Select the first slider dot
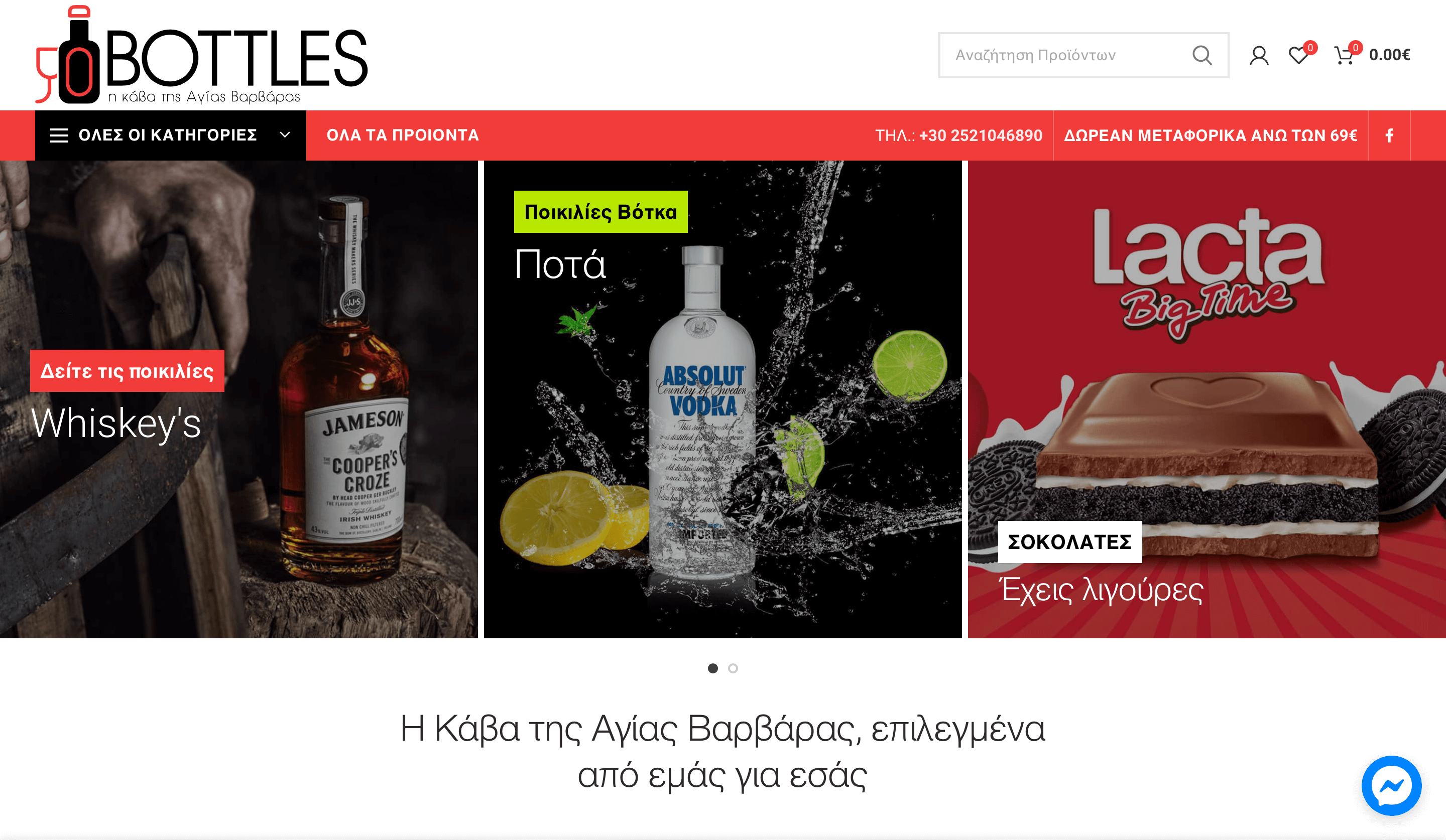 [x=712, y=668]
